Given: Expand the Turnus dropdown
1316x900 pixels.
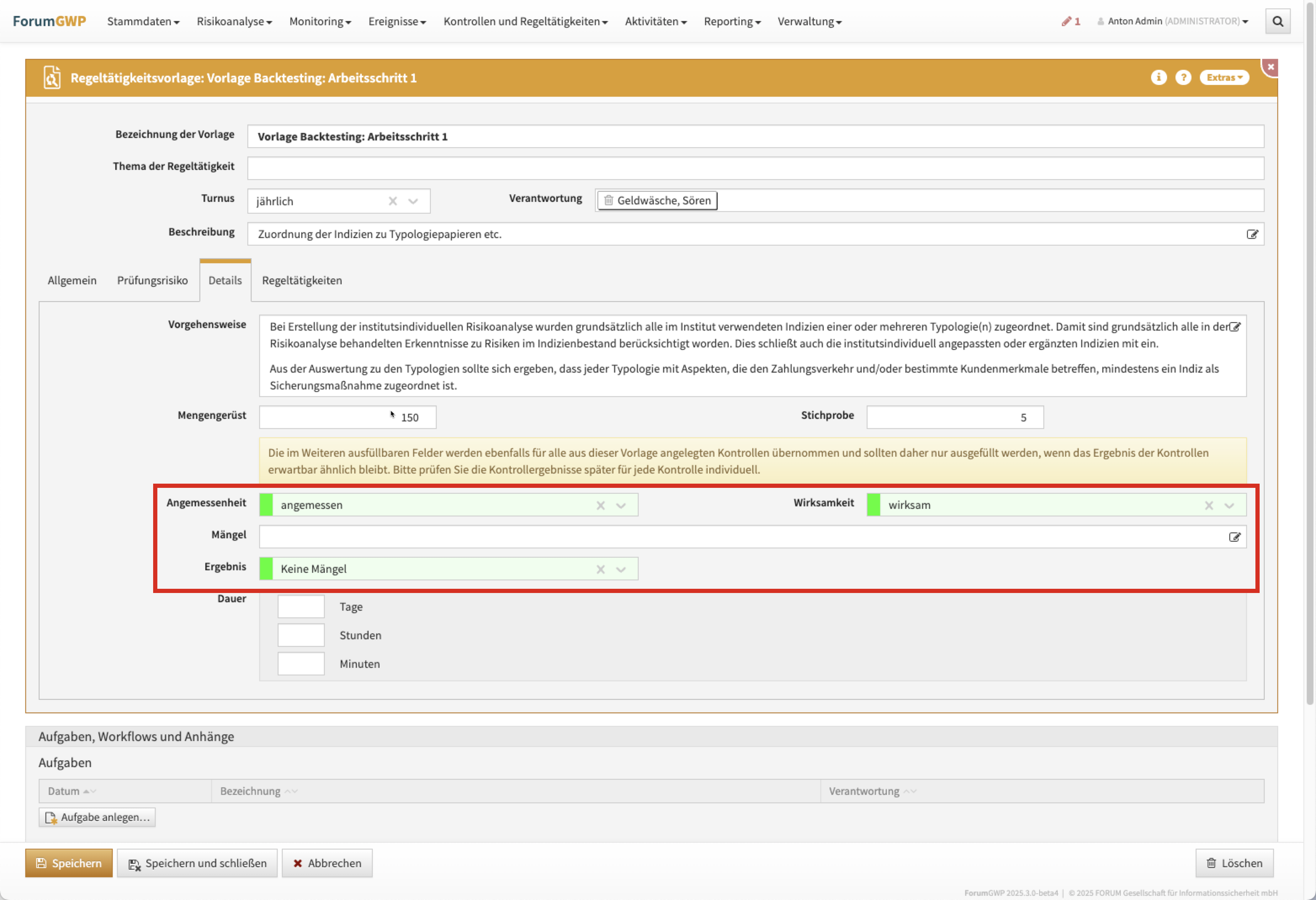Looking at the screenshot, I should point(414,201).
